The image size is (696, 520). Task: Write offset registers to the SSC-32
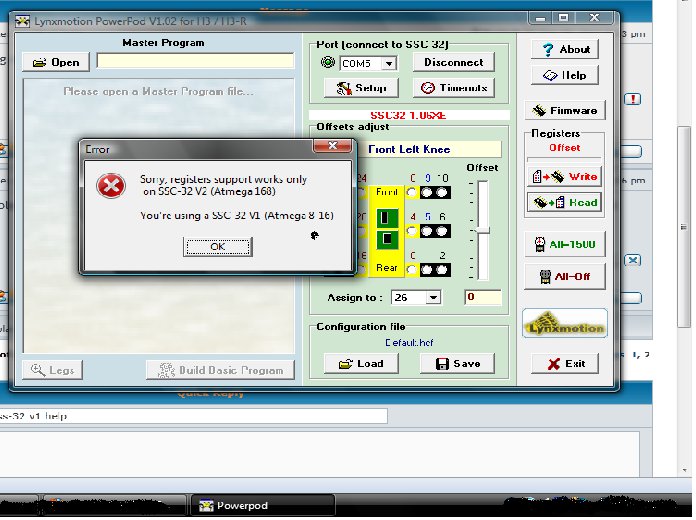click(565, 176)
